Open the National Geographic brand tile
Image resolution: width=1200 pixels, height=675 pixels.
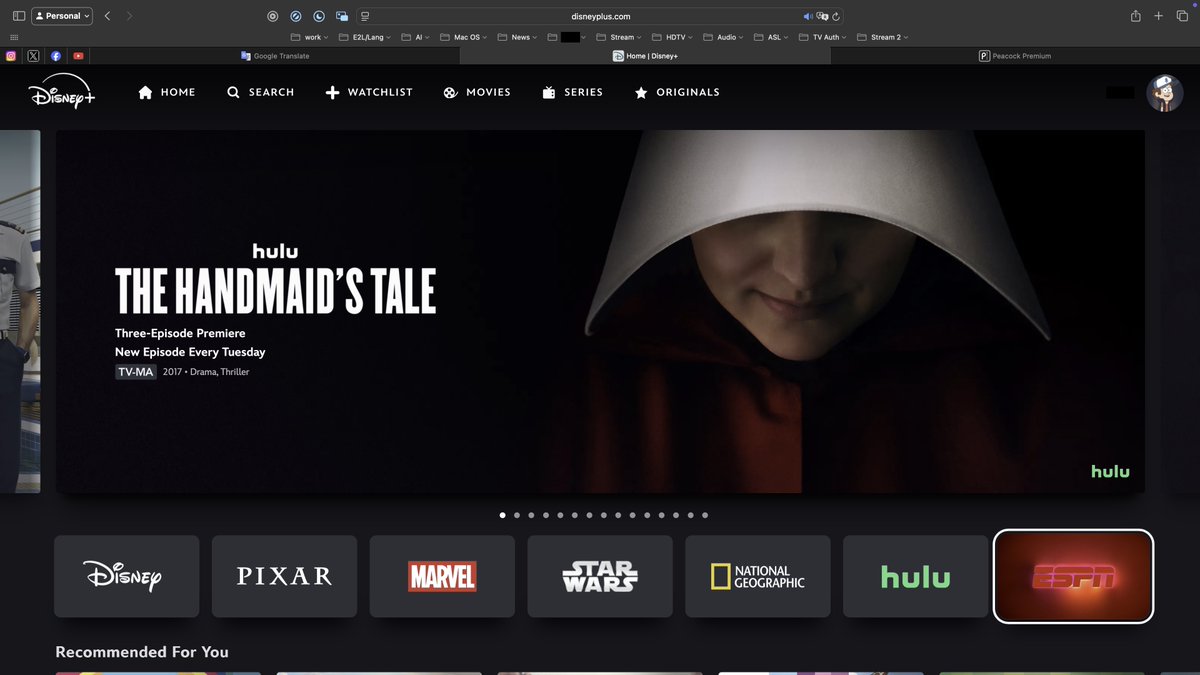point(758,576)
